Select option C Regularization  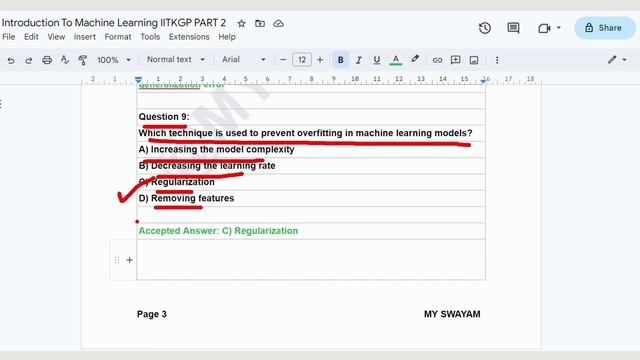[177, 182]
